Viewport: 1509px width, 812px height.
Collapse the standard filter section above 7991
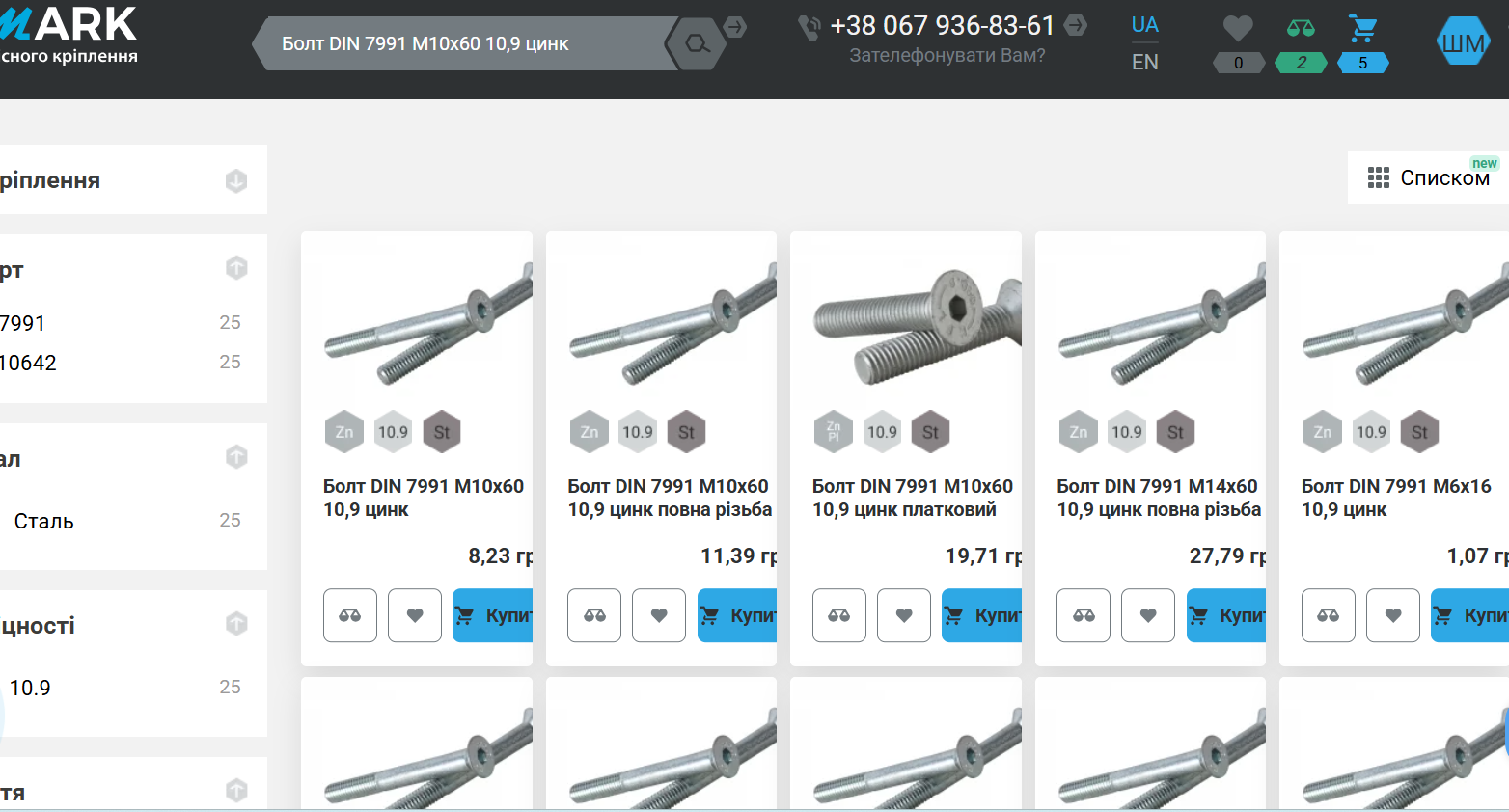(x=236, y=267)
